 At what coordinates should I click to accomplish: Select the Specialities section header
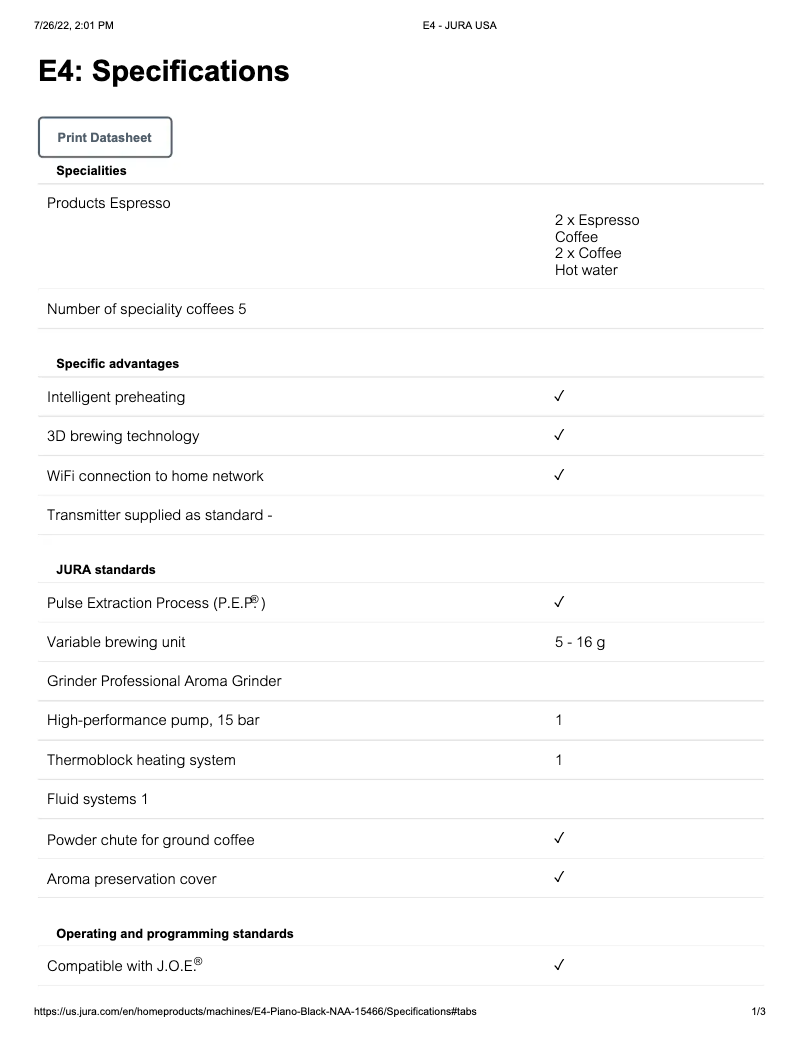91,171
